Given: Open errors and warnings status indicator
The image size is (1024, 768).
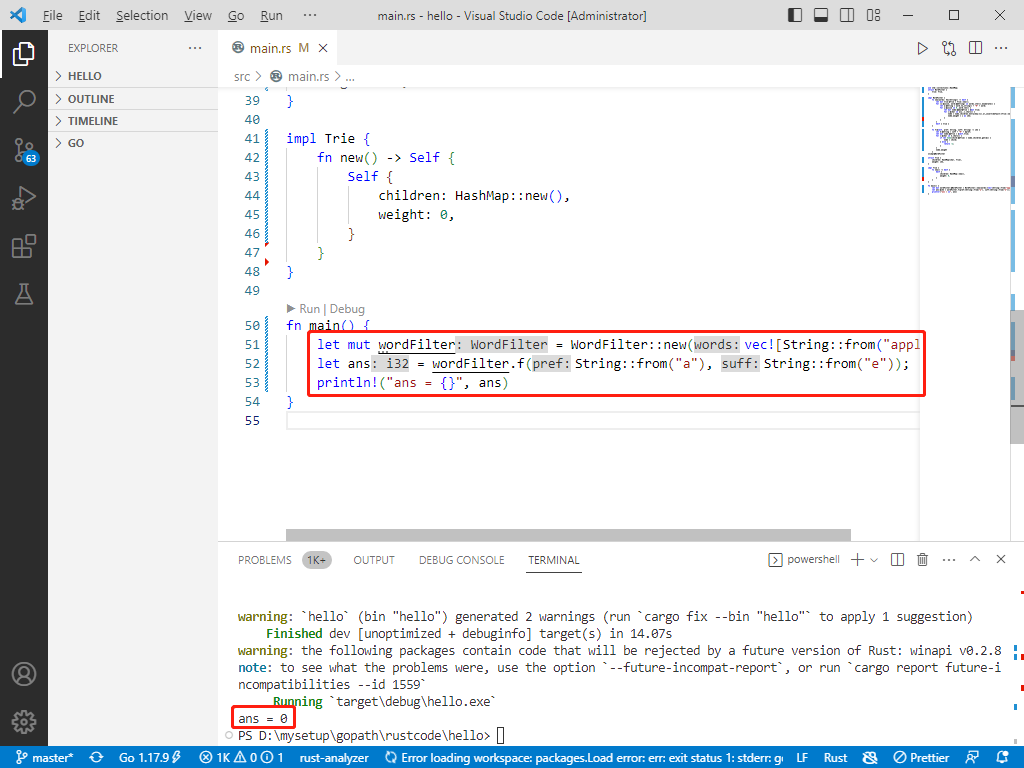Looking at the screenshot, I should coord(241,758).
